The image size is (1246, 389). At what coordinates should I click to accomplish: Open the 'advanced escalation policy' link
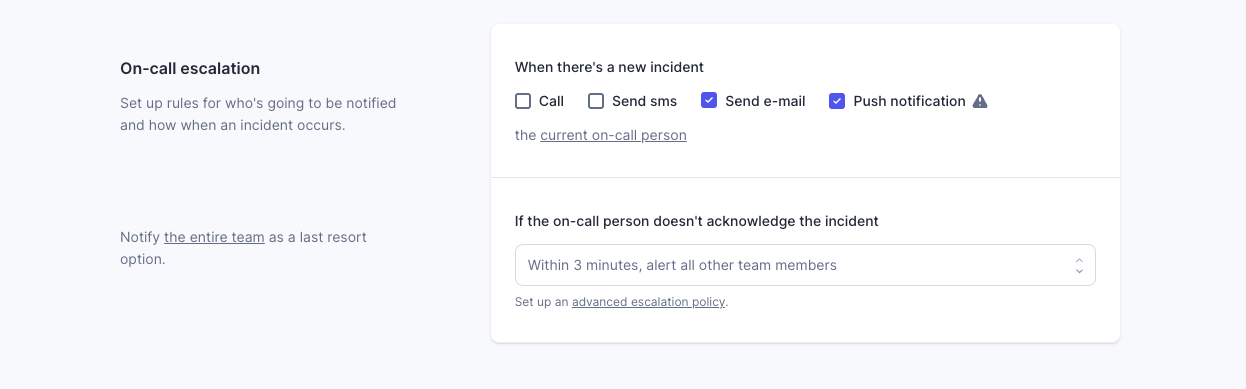[x=649, y=301]
